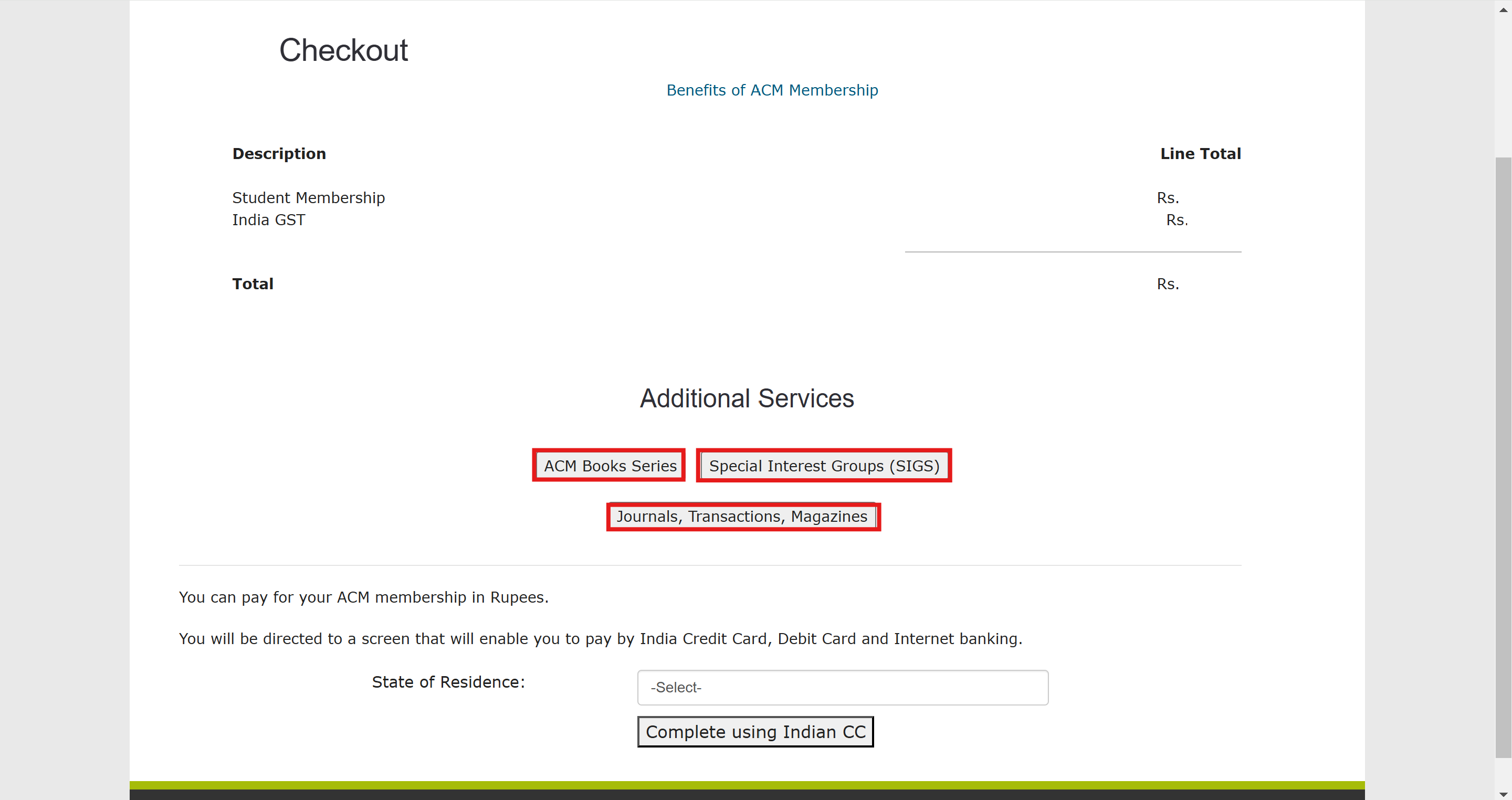Open Special Interest Groups (SIGS) button
The width and height of the screenshot is (1512, 800).
pos(824,466)
